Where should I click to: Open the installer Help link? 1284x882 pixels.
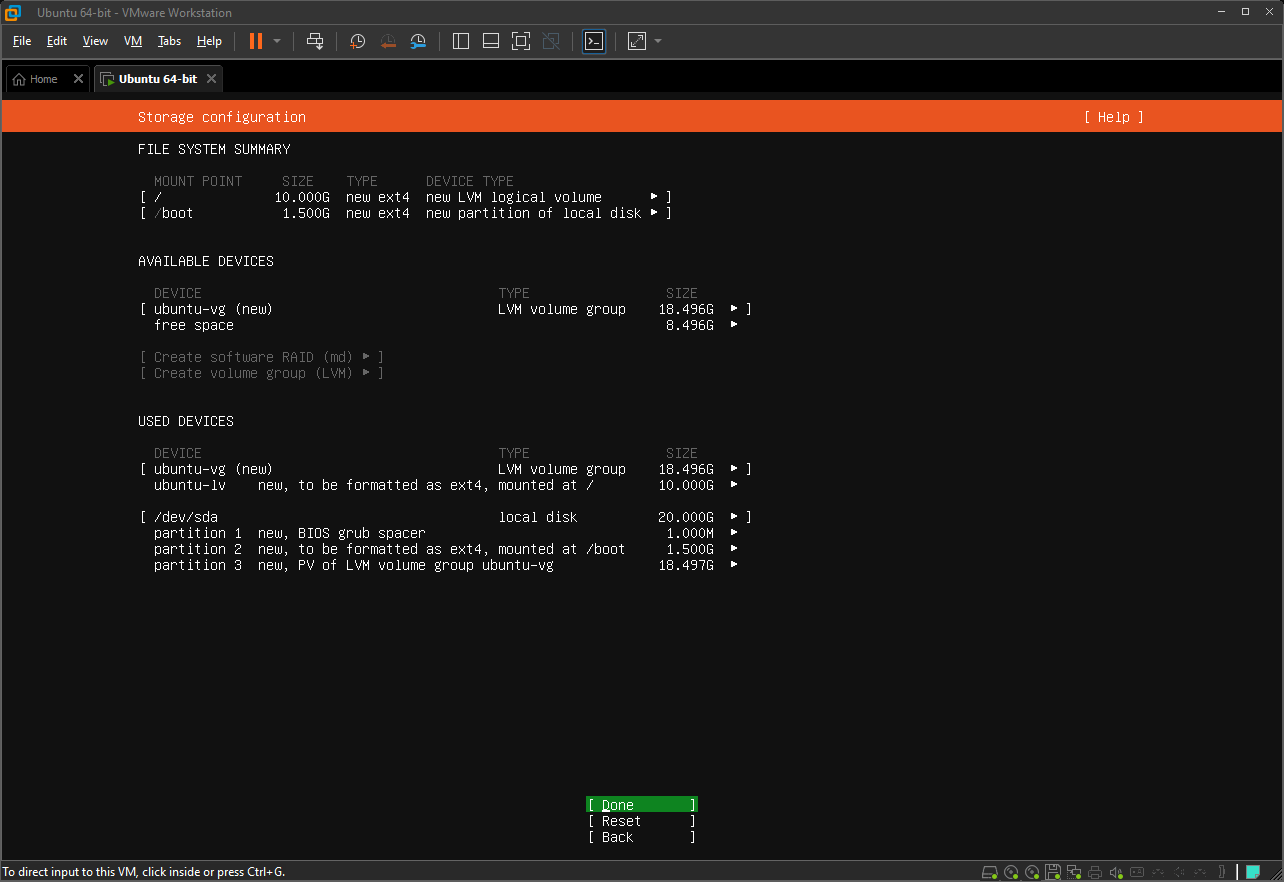click(x=1113, y=117)
